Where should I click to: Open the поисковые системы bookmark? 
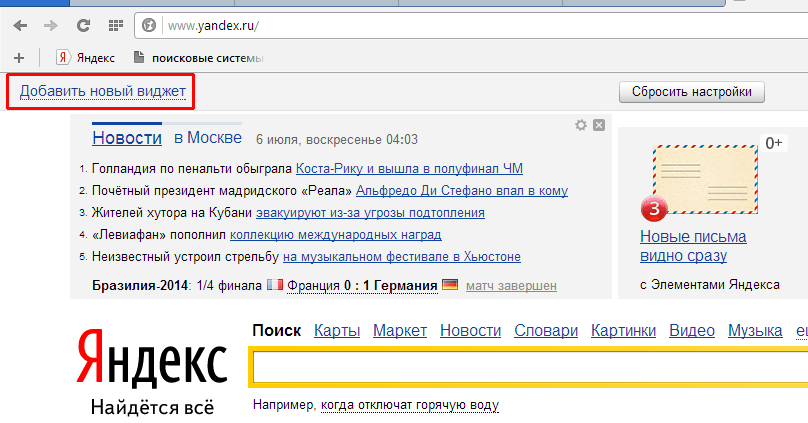point(199,58)
